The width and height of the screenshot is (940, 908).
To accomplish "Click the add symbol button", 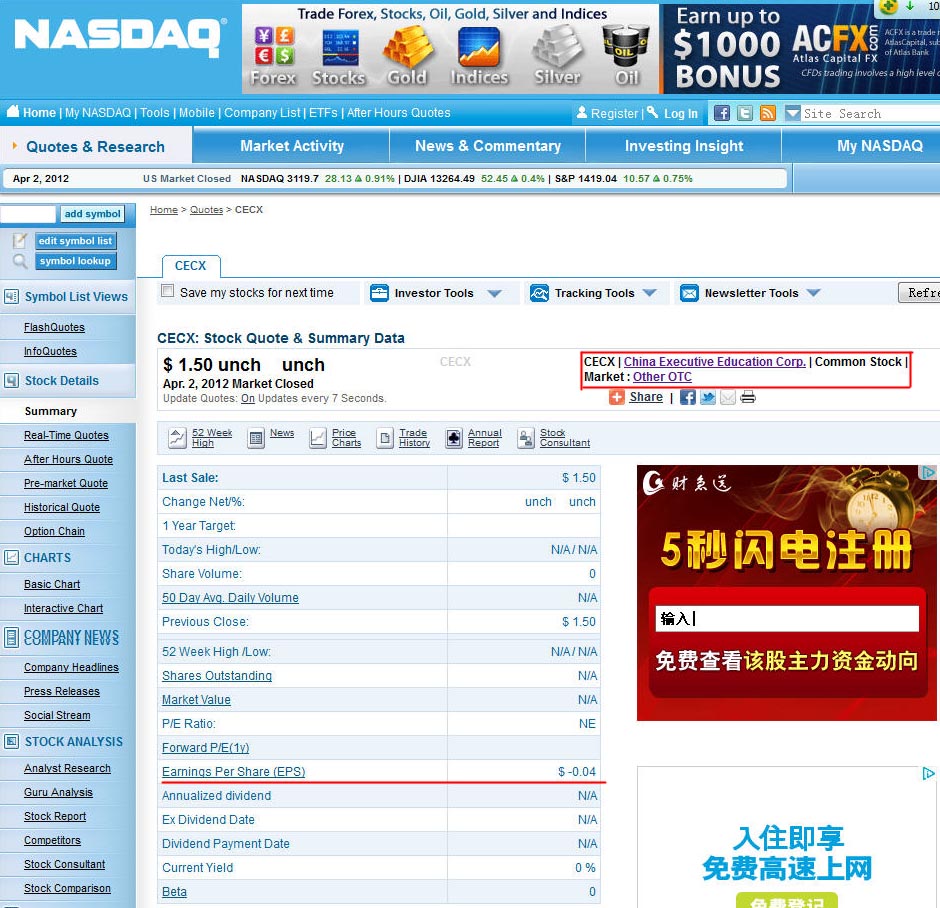I will pos(92,214).
